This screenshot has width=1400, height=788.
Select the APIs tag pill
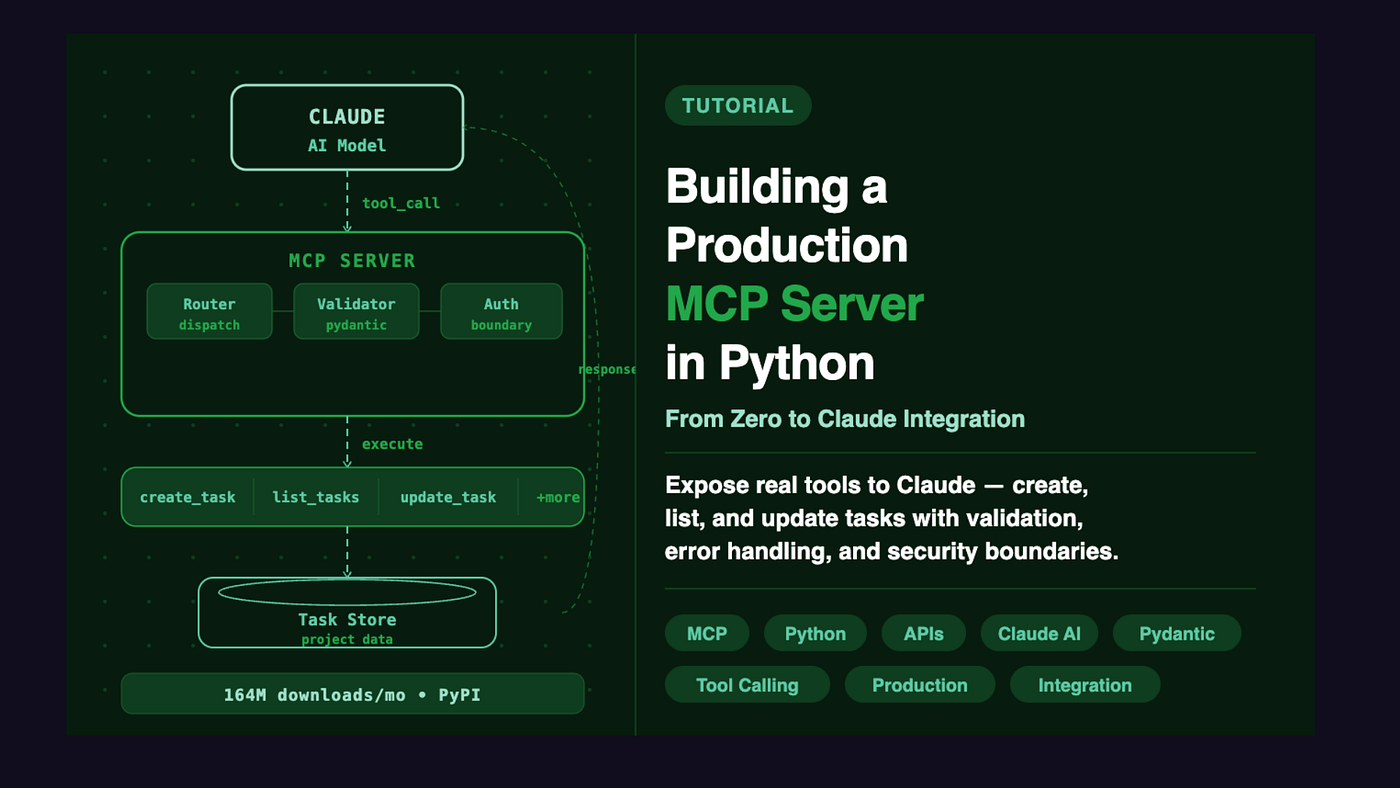coord(924,633)
